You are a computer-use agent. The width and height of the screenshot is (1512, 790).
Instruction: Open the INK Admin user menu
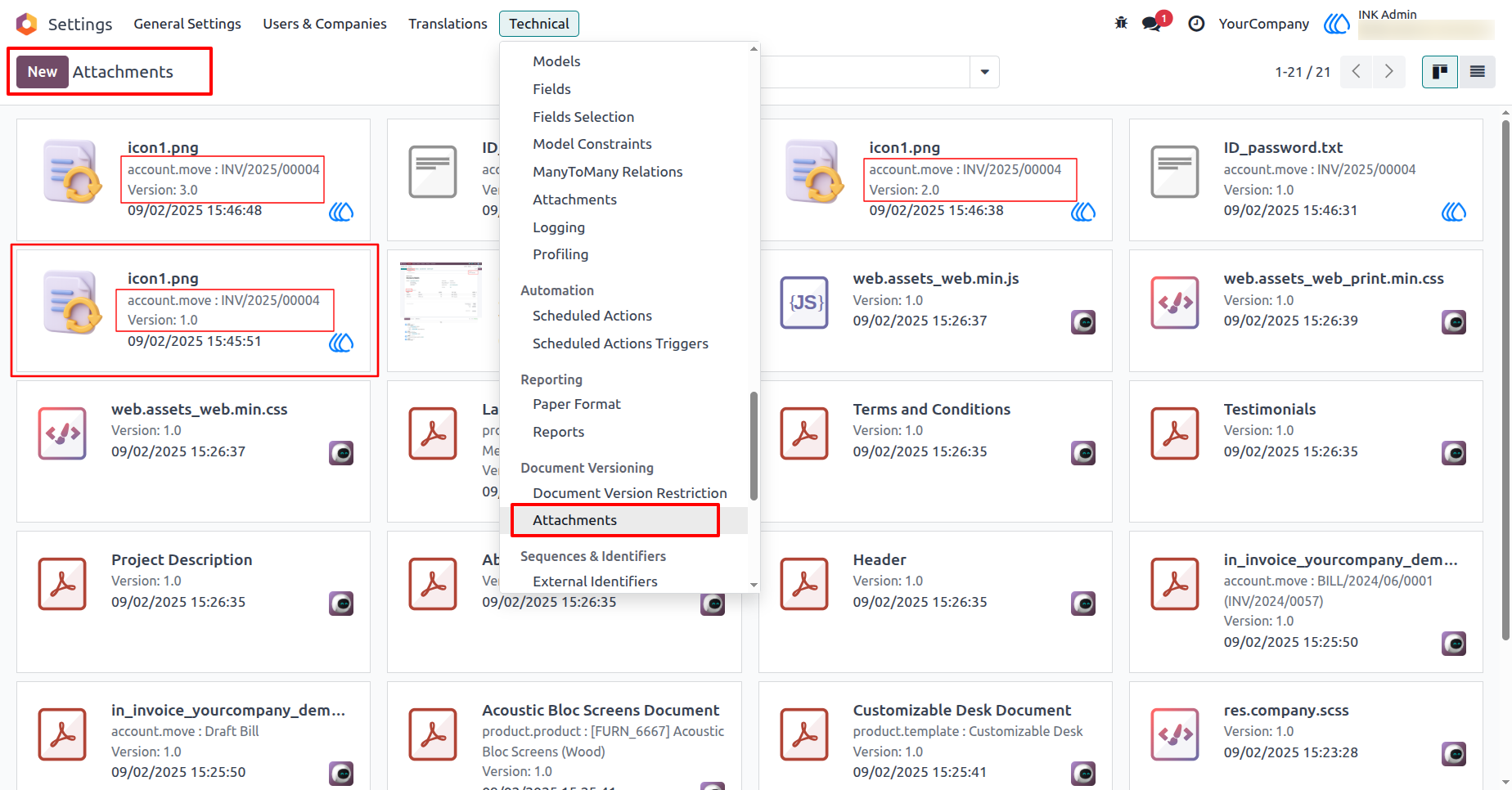pyautogui.click(x=1409, y=24)
